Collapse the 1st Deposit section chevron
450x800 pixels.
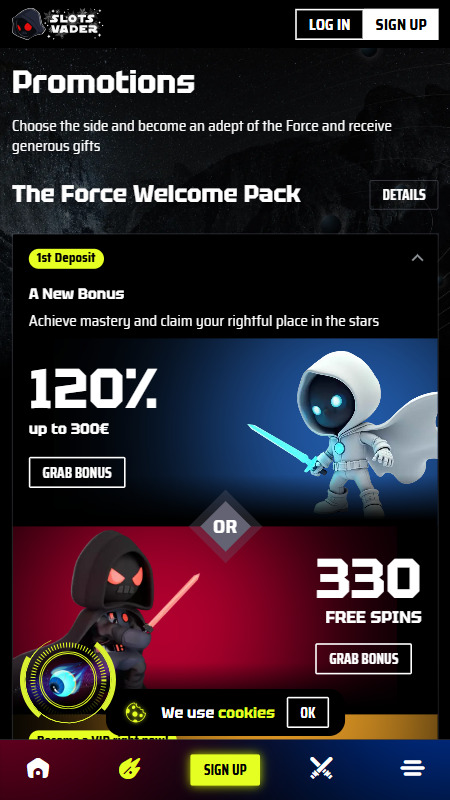click(x=417, y=258)
